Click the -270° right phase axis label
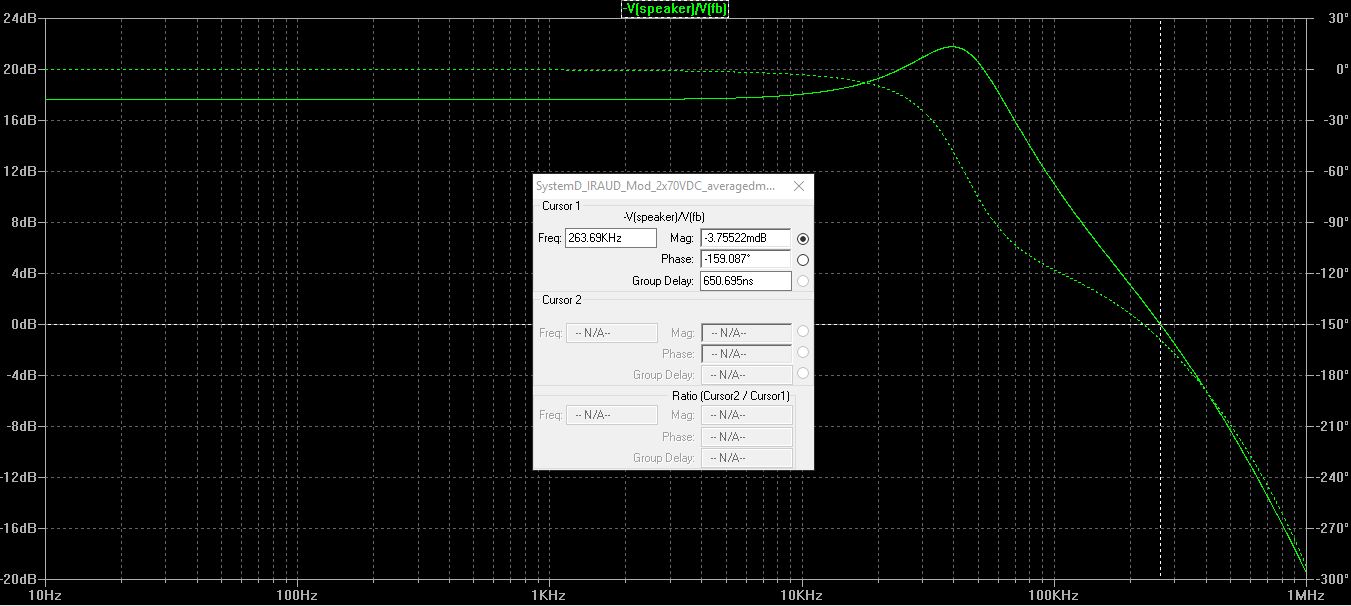The height and width of the screenshot is (606, 1351). [1333, 528]
